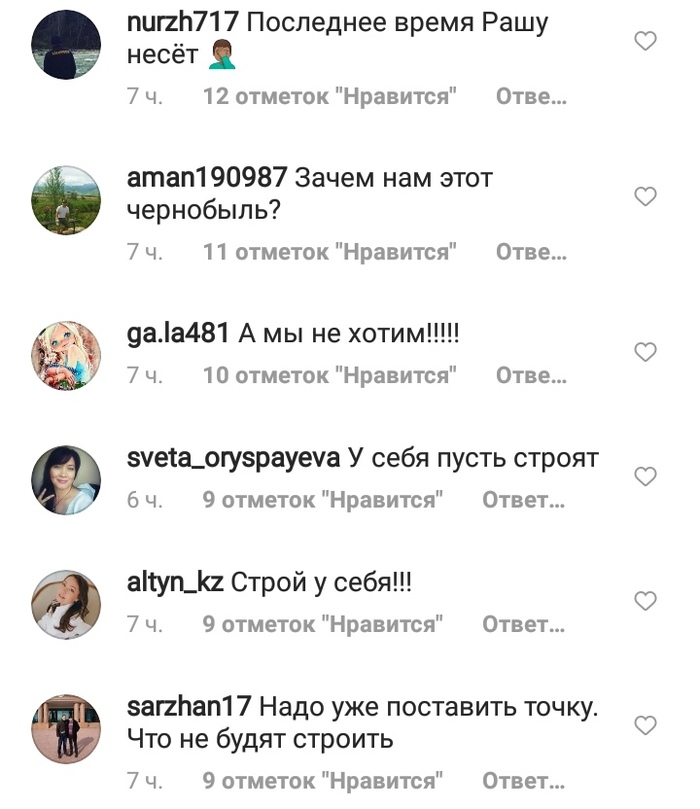Image resolution: width=700 pixels, height=809 pixels.
Task: Open aman190987's avatar
Action: pyautogui.click(x=66, y=200)
